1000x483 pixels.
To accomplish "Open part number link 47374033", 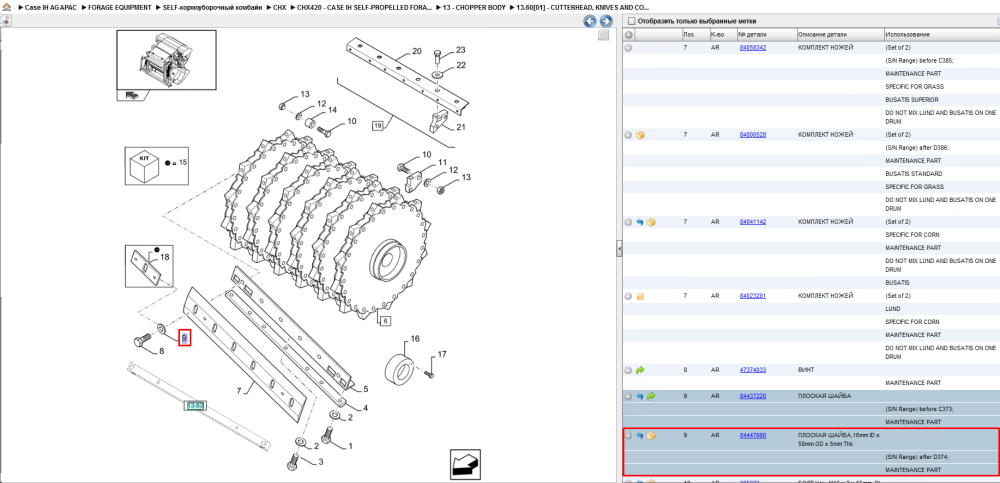I will pos(753,370).
